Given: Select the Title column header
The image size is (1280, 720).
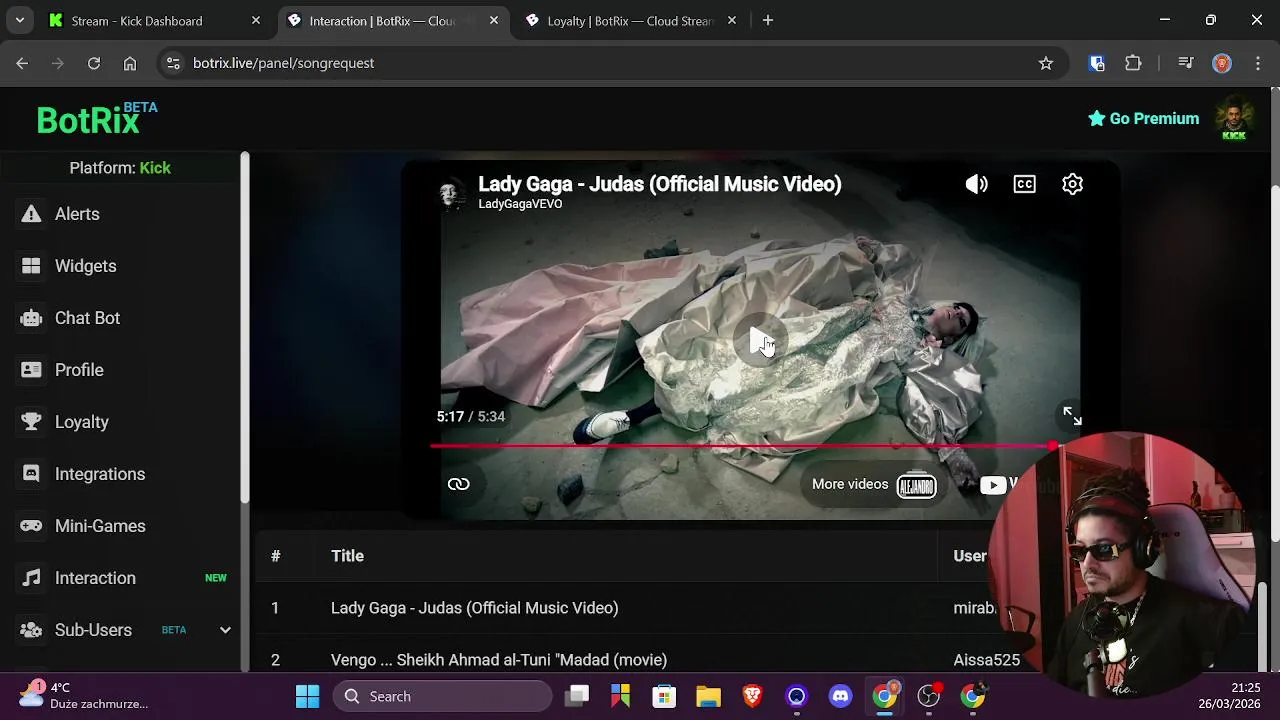Looking at the screenshot, I should 347,556.
